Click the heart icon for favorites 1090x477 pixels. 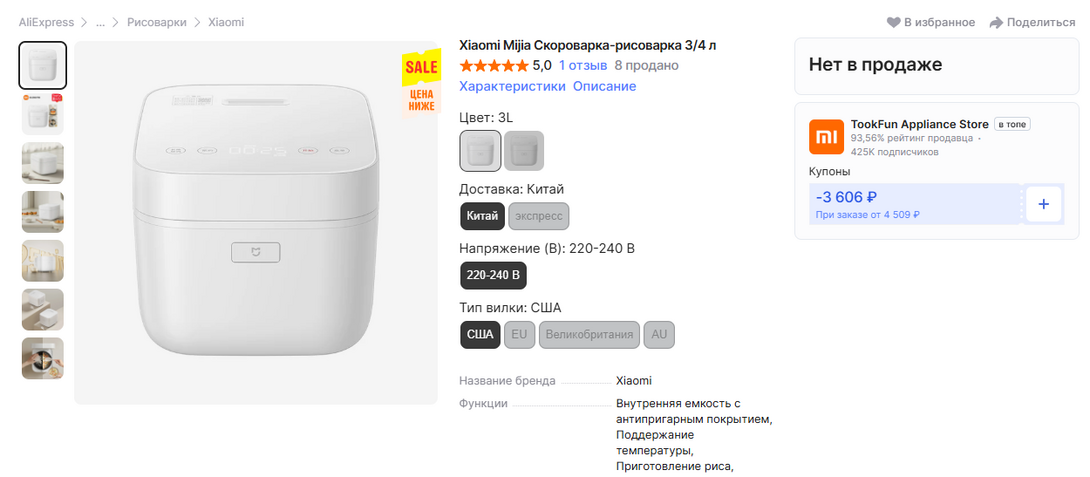tap(893, 22)
